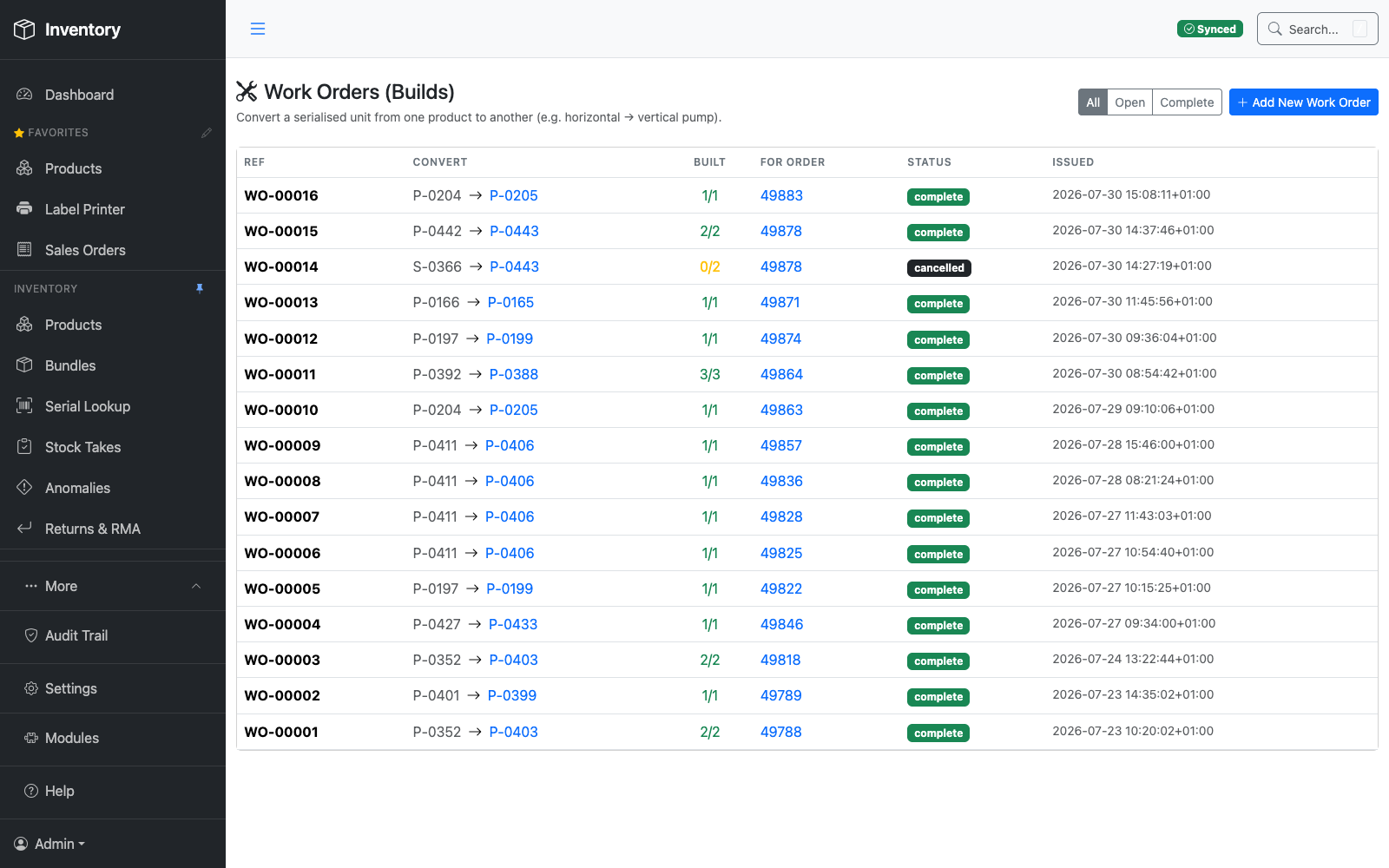Image resolution: width=1389 pixels, height=868 pixels.
Task: Click the WO-00016 reference
Action: pyautogui.click(x=281, y=195)
